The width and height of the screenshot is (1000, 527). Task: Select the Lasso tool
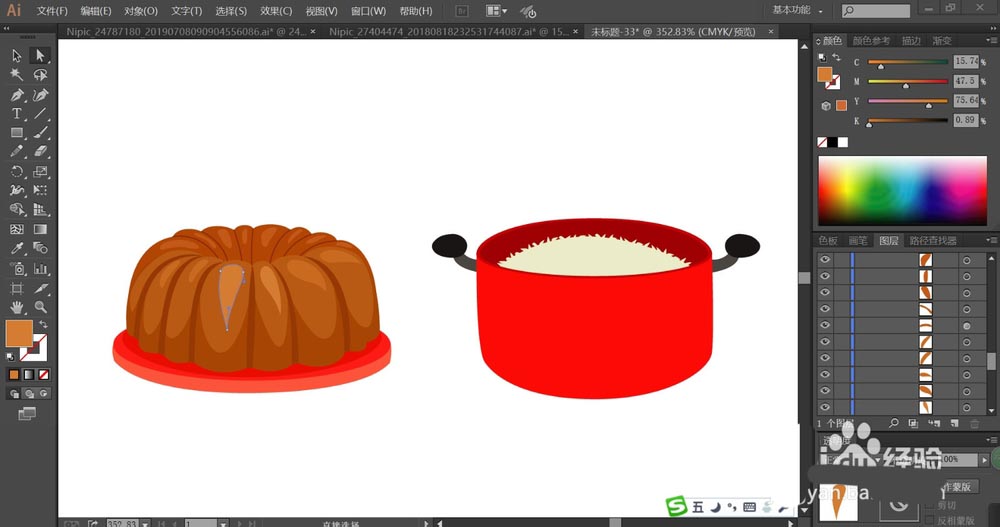tap(40, 75)
